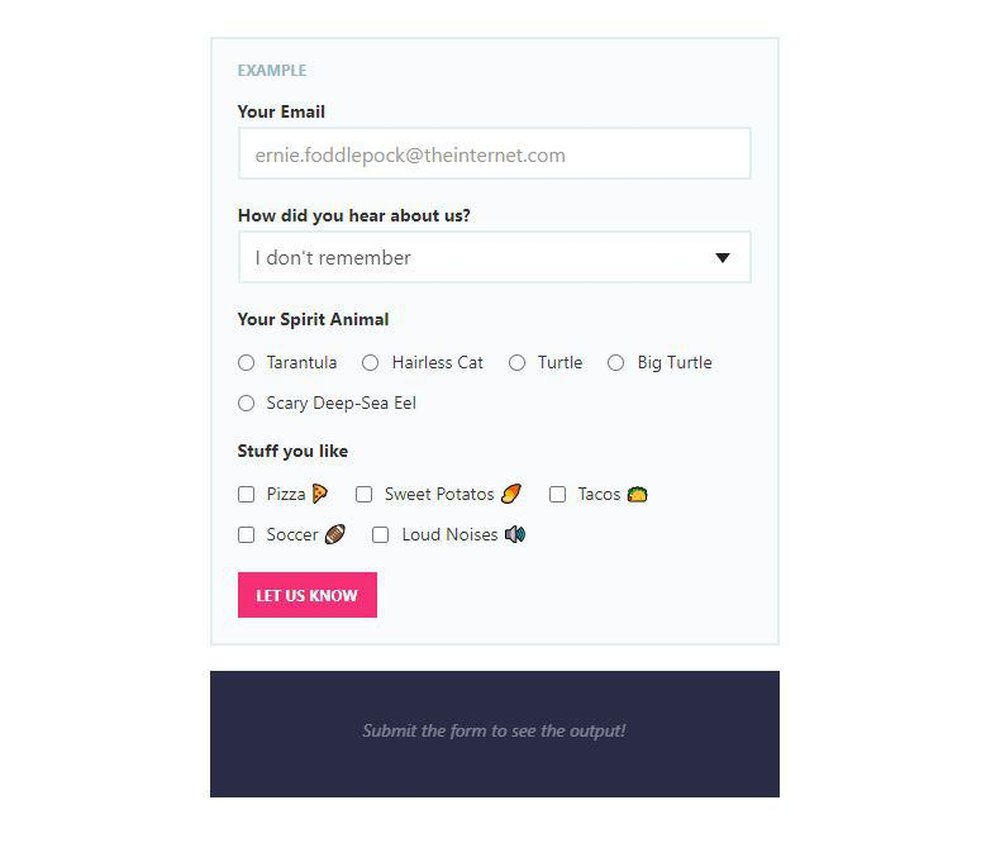Enable the Sweet Potatos checkbox

[364, 493]
